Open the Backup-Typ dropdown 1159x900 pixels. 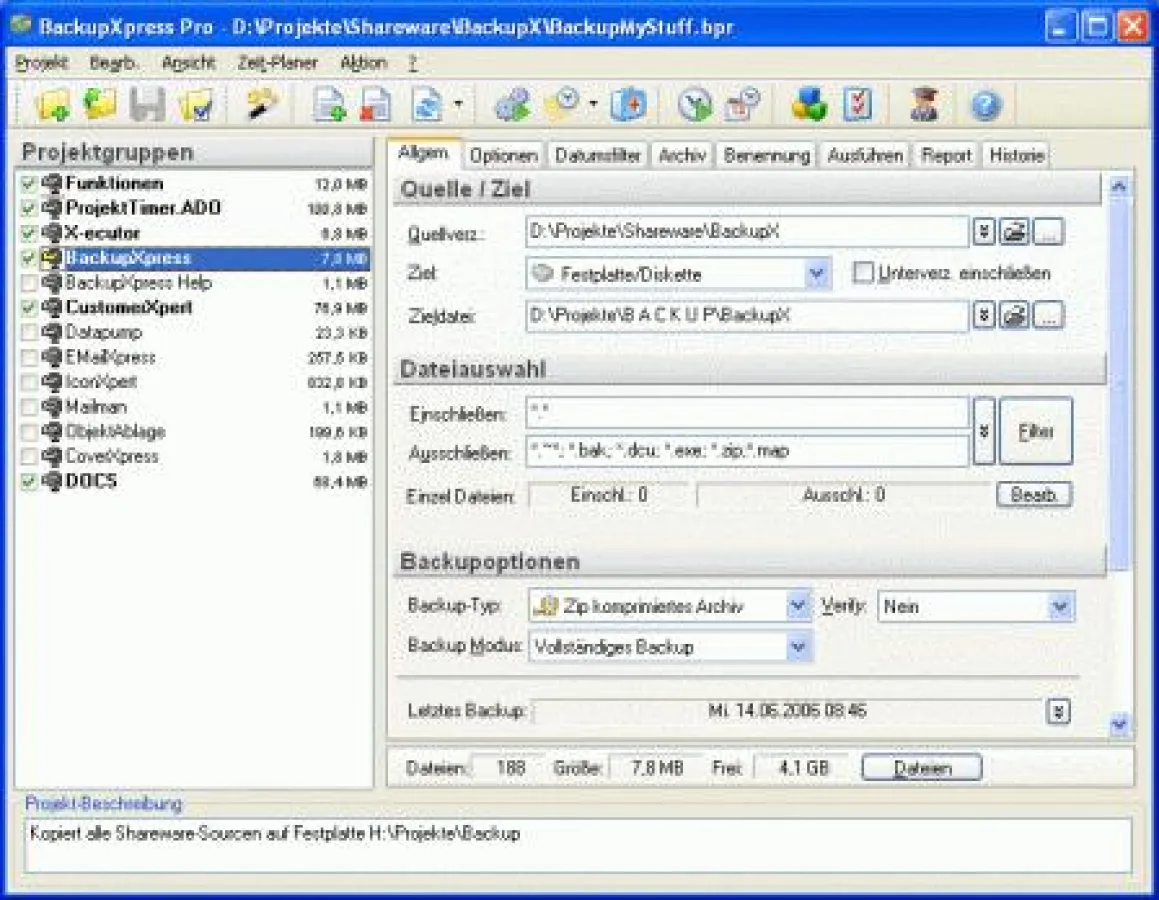pos(798,606)
